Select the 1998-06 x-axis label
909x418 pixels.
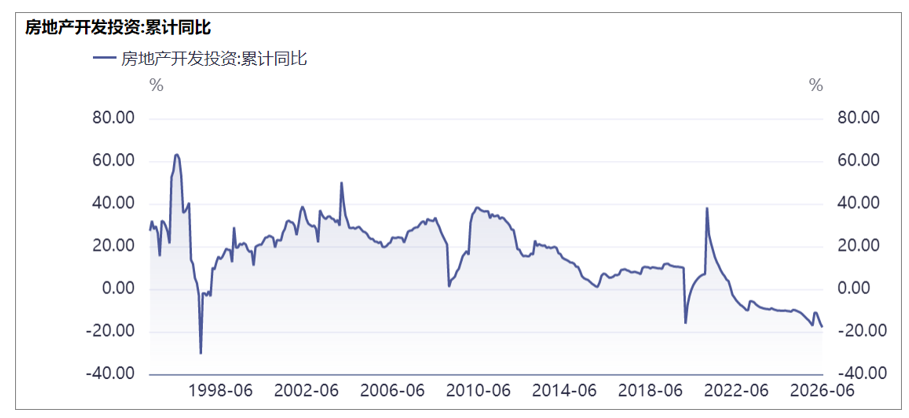point(221,390)
